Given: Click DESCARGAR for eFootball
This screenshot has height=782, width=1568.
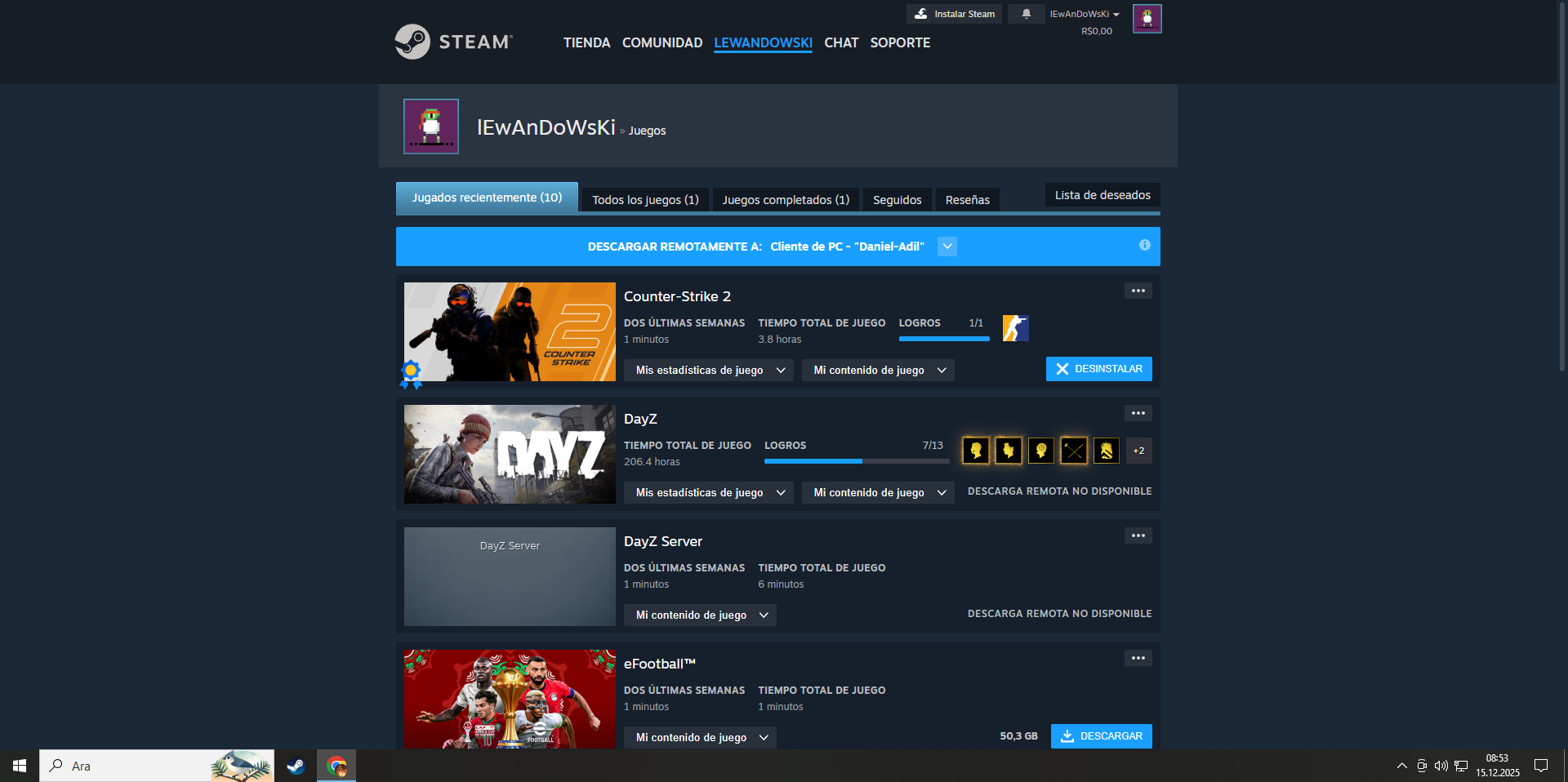Looking at the screenshot, I should pos(1101,736).
